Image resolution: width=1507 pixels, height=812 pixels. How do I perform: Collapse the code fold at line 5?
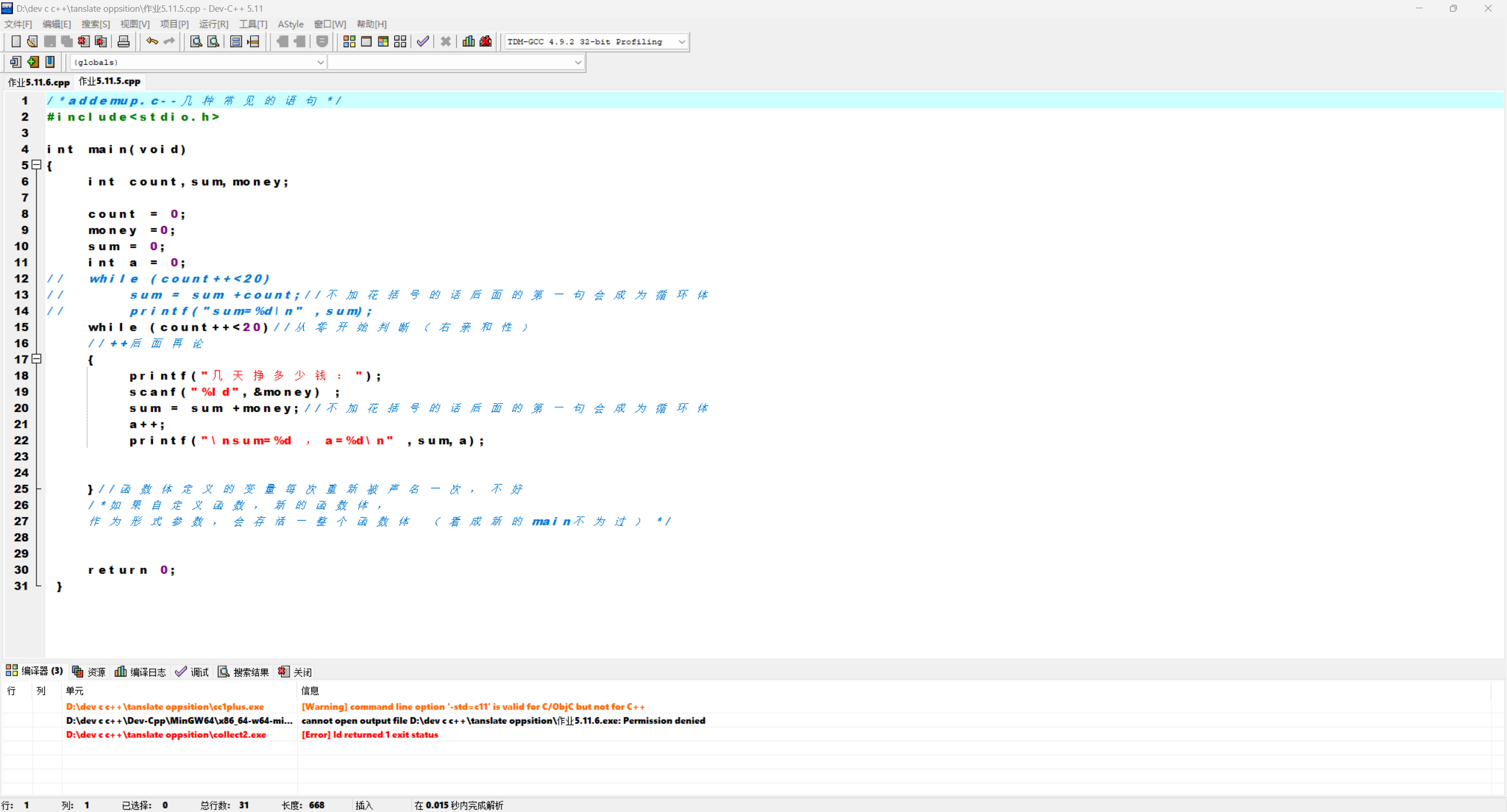pos(36,165)
